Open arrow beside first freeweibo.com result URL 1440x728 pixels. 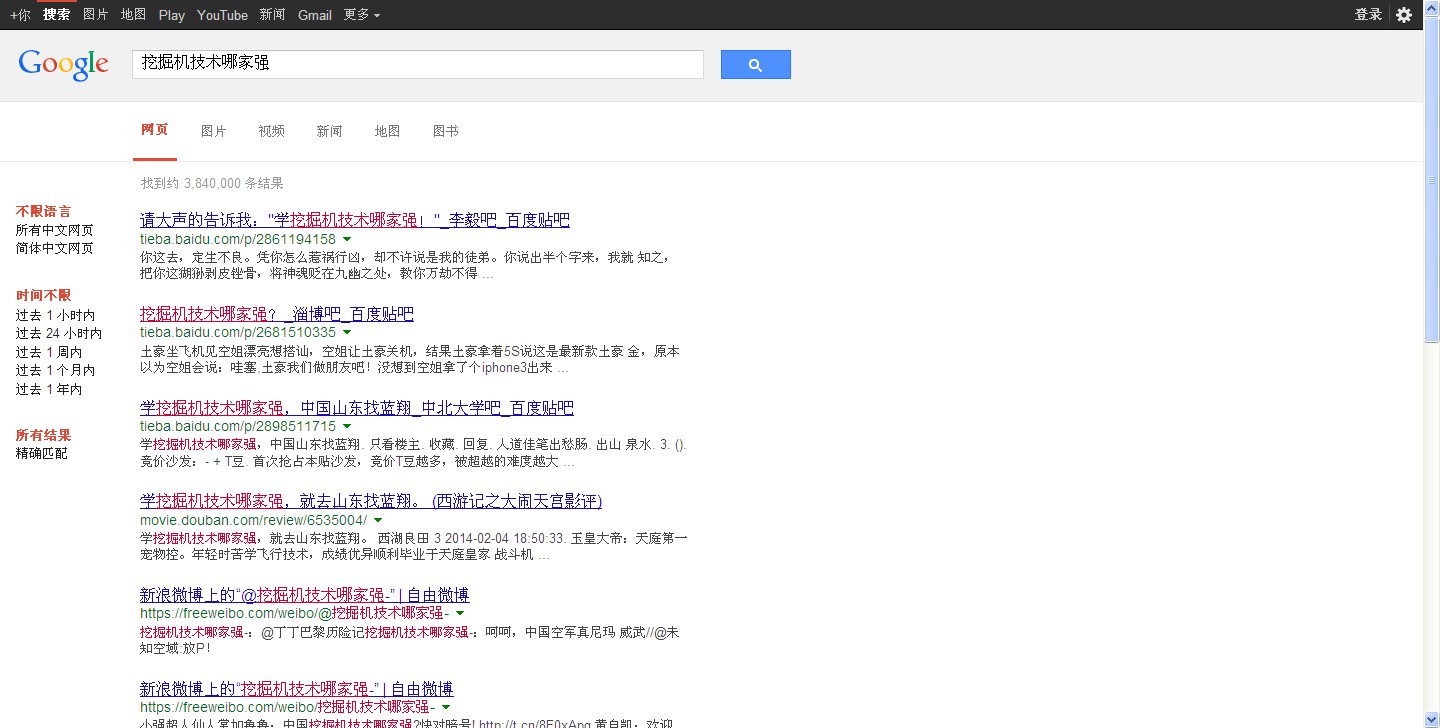[x=460, y=613]
